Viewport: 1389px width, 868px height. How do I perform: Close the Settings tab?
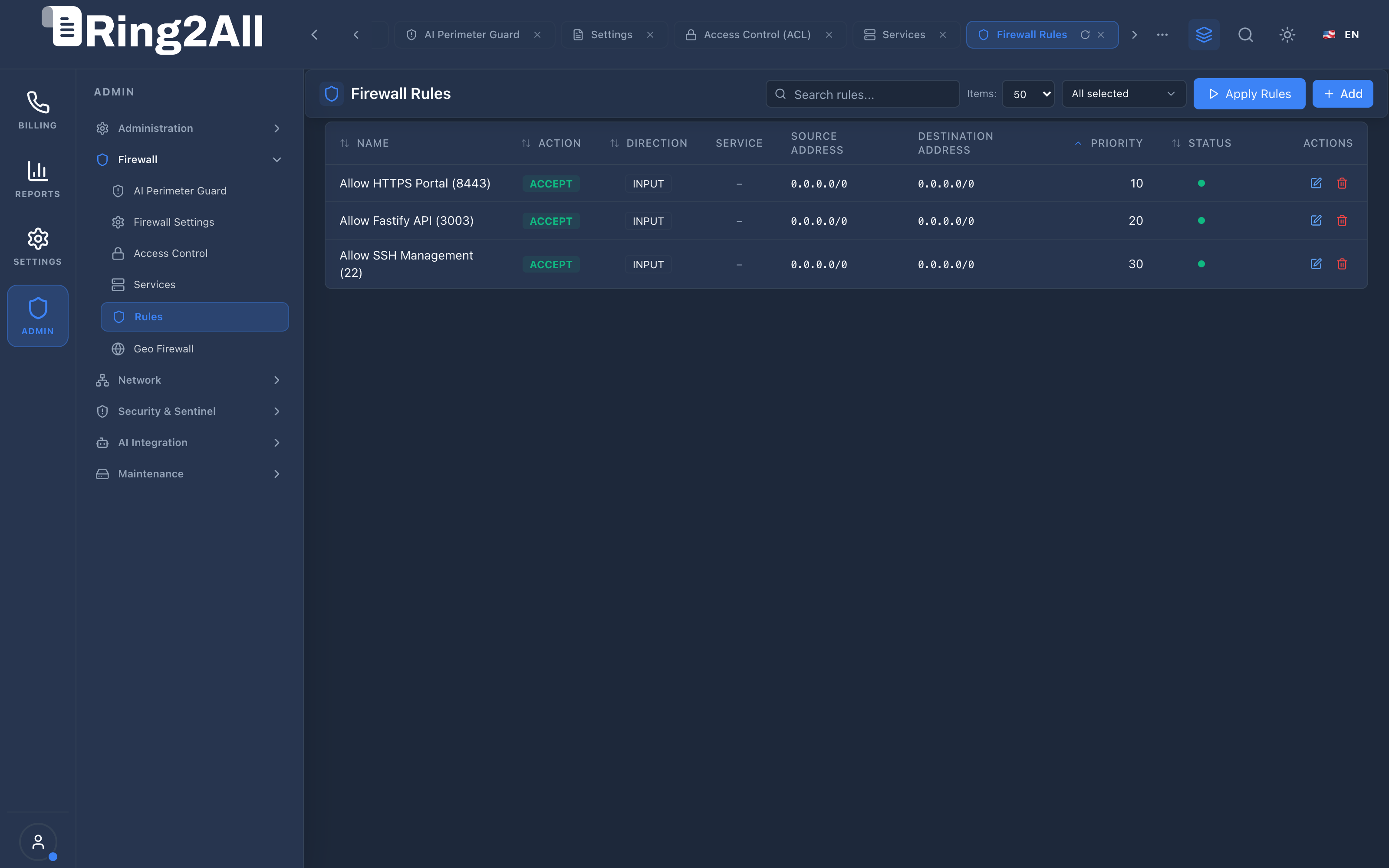pyautogui.click(x=650, y=34)
